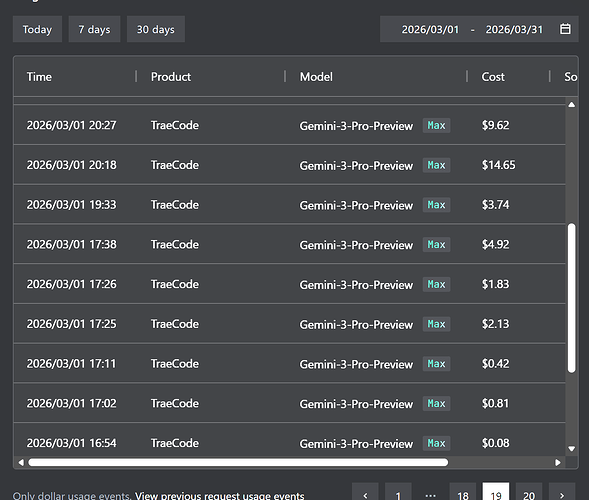Viewport: 589px width, 500px height.
Task: Select the Today filter button
Action: coord(37,29)
